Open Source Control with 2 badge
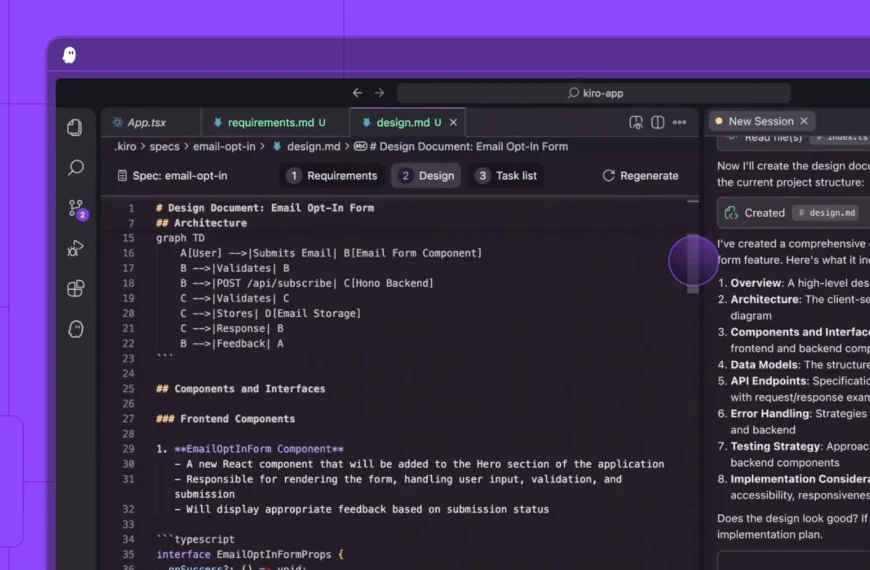Viewport: 870px width, 570px height. click(x=76, y=208)
